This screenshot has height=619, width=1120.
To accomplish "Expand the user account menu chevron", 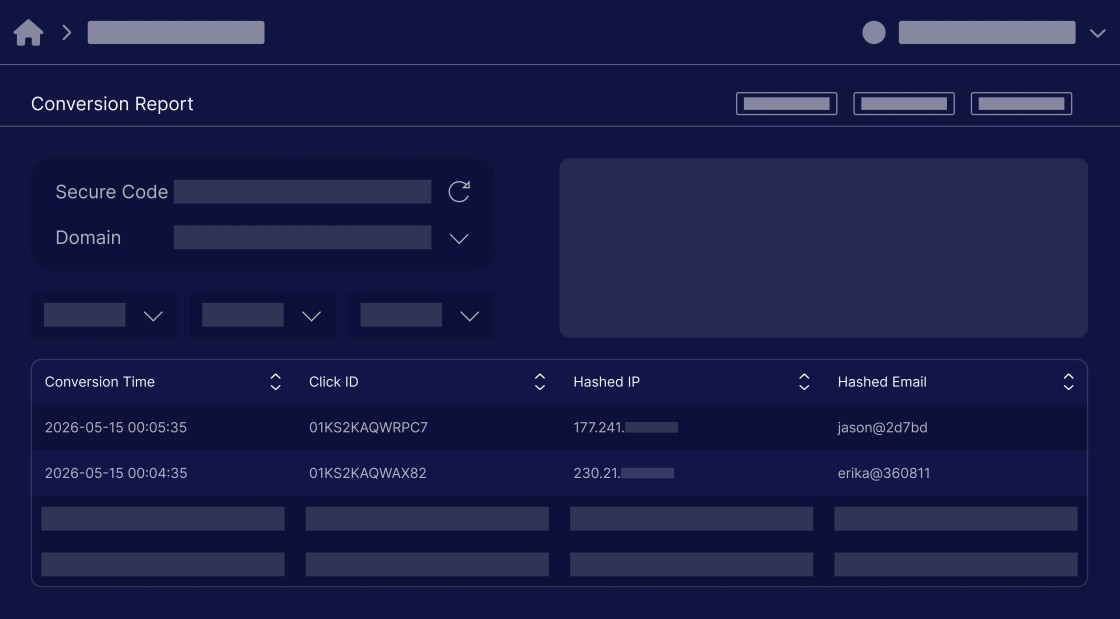I will [x=1097, y=33].
